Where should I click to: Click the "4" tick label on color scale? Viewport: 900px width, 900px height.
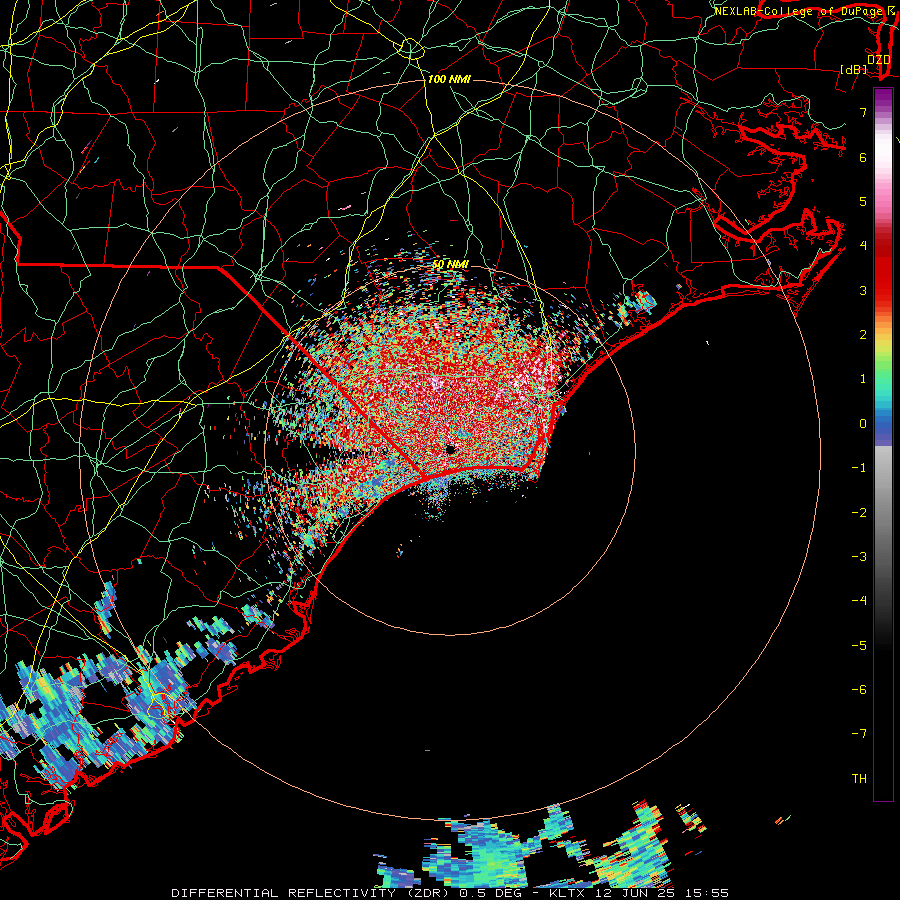863,246
